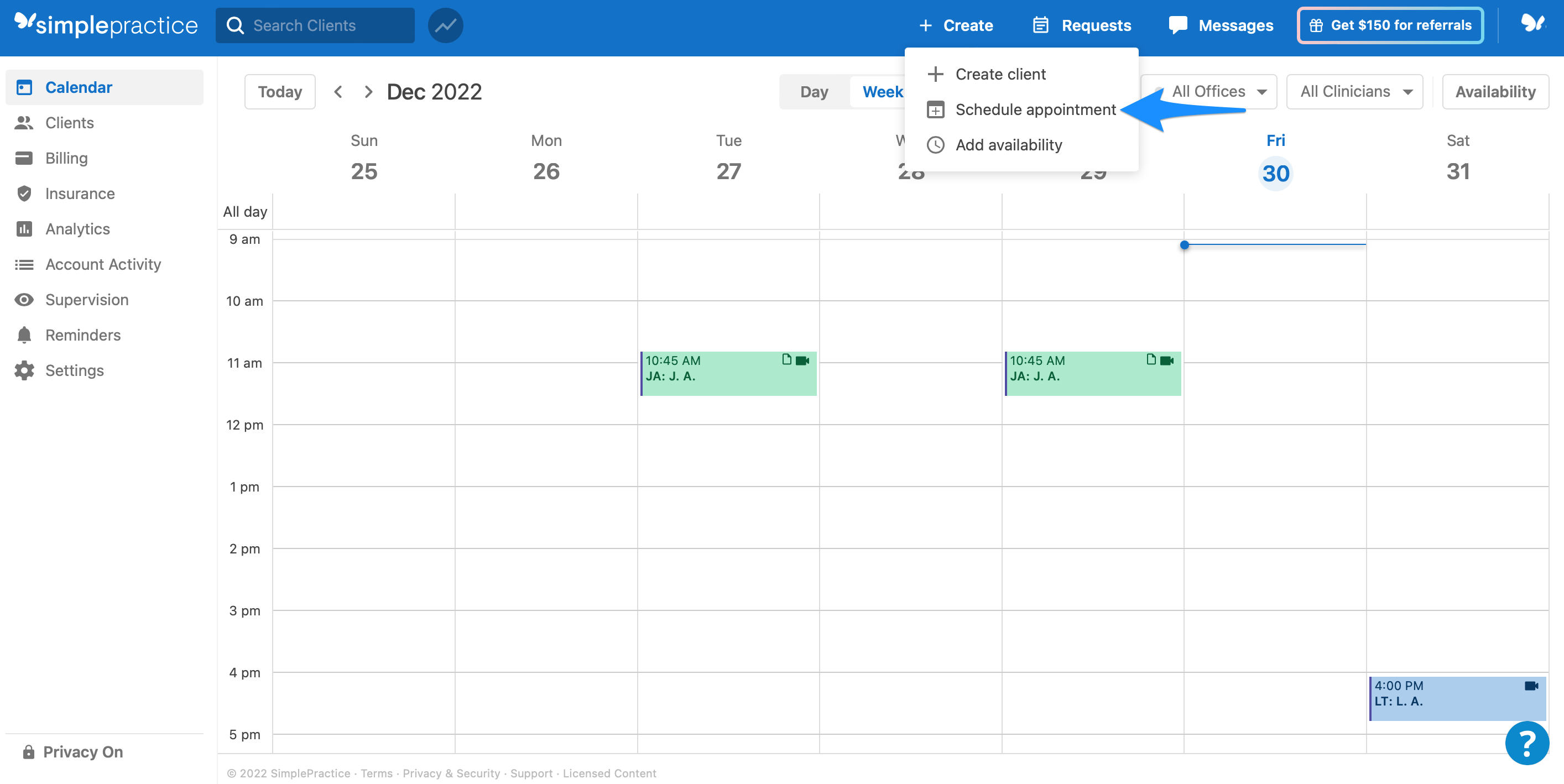The width and height of the screenshot is (1564, 784).
Task: Switch calendar view to Day
Action: [x=815, y=91]
